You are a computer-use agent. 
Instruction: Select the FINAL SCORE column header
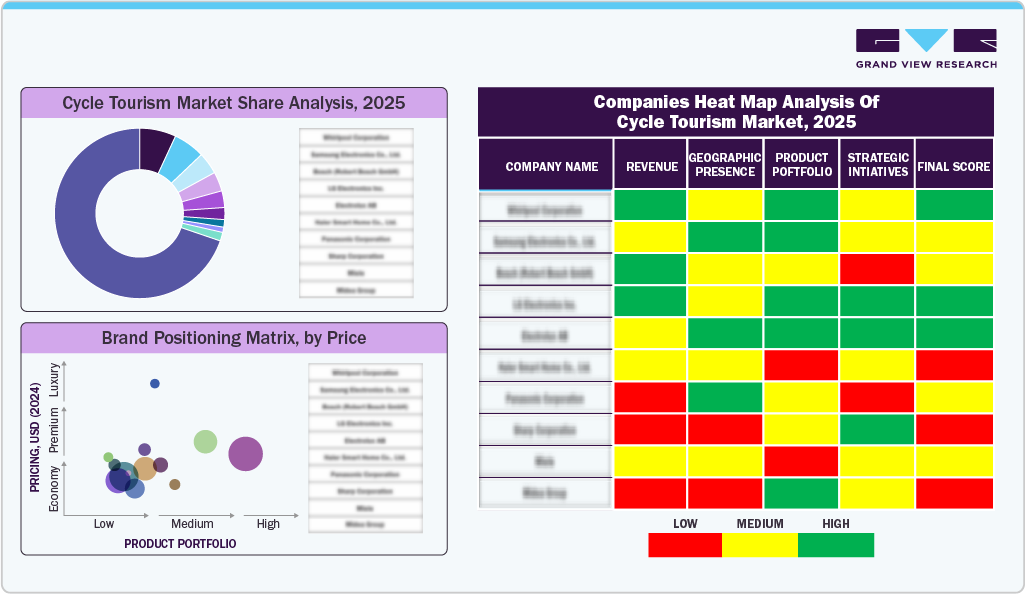pyautogui.click(x=954, y=164)
